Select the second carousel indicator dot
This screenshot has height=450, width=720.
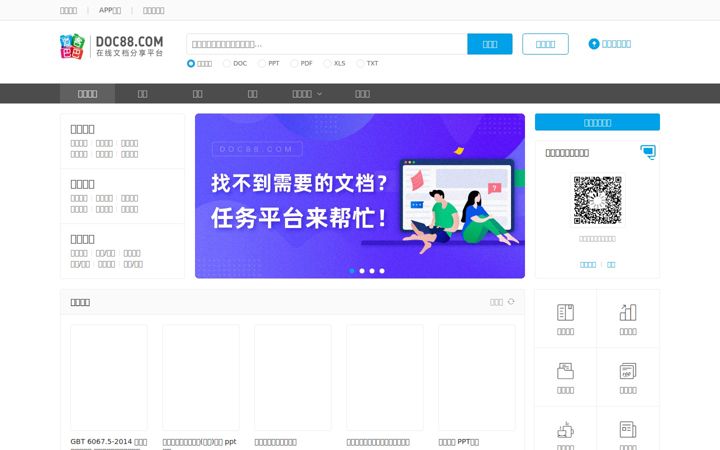[x=362, y=271]
